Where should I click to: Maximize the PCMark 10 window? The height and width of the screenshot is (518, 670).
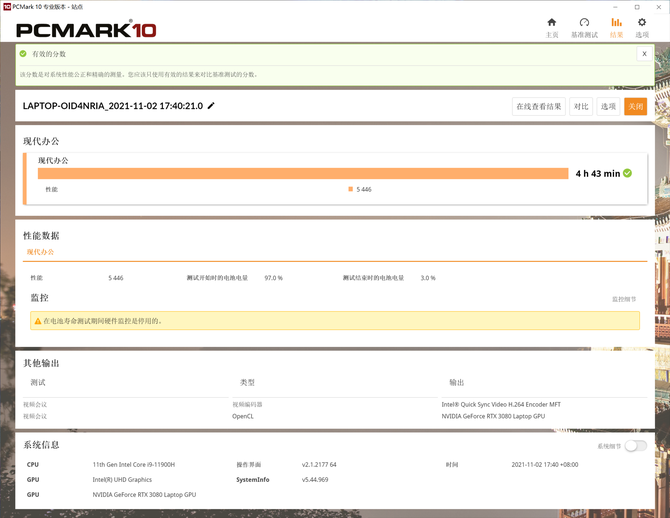[x=637, y=7]
